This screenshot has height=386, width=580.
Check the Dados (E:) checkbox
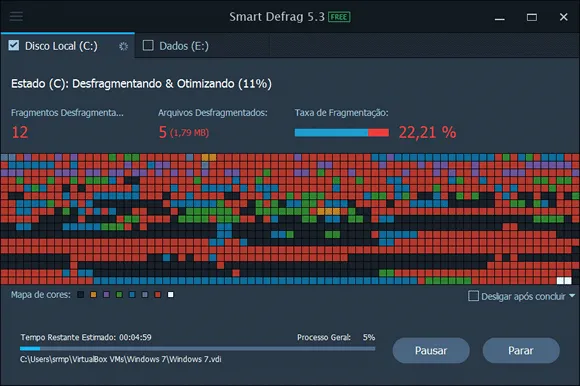point(148,45)
